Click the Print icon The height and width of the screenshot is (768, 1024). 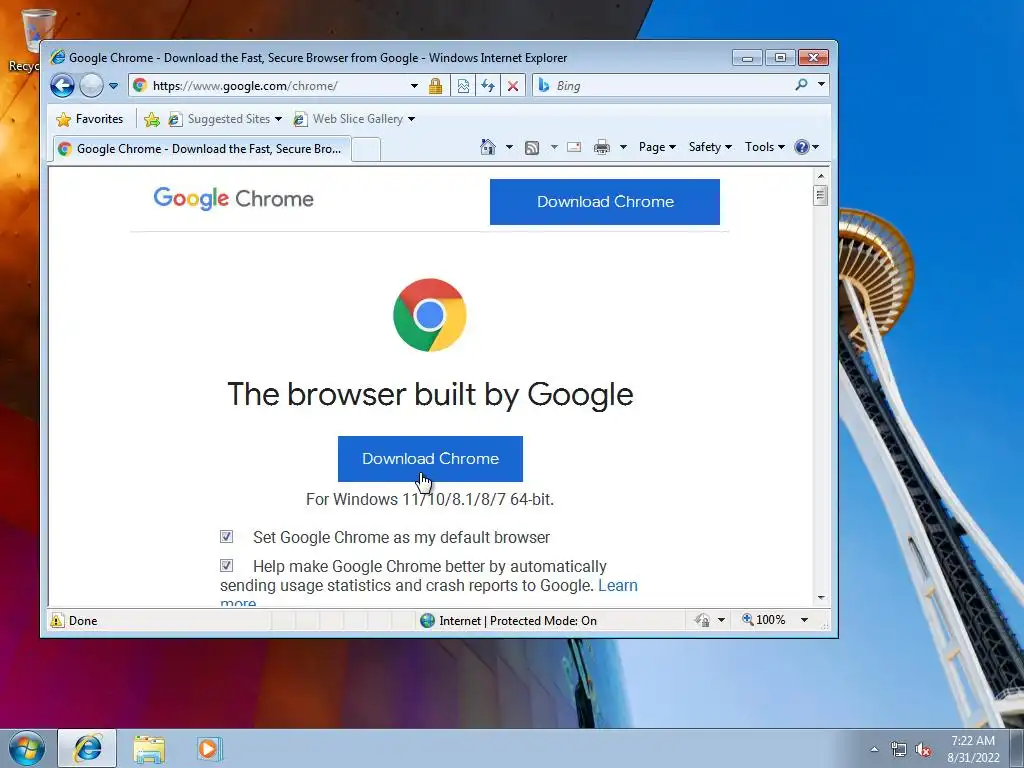601,148
